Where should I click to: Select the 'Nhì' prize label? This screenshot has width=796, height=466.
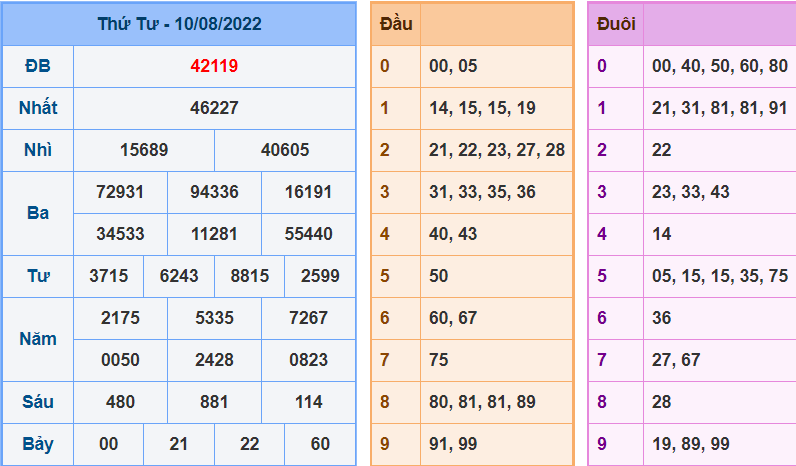(x=38, y=150)
